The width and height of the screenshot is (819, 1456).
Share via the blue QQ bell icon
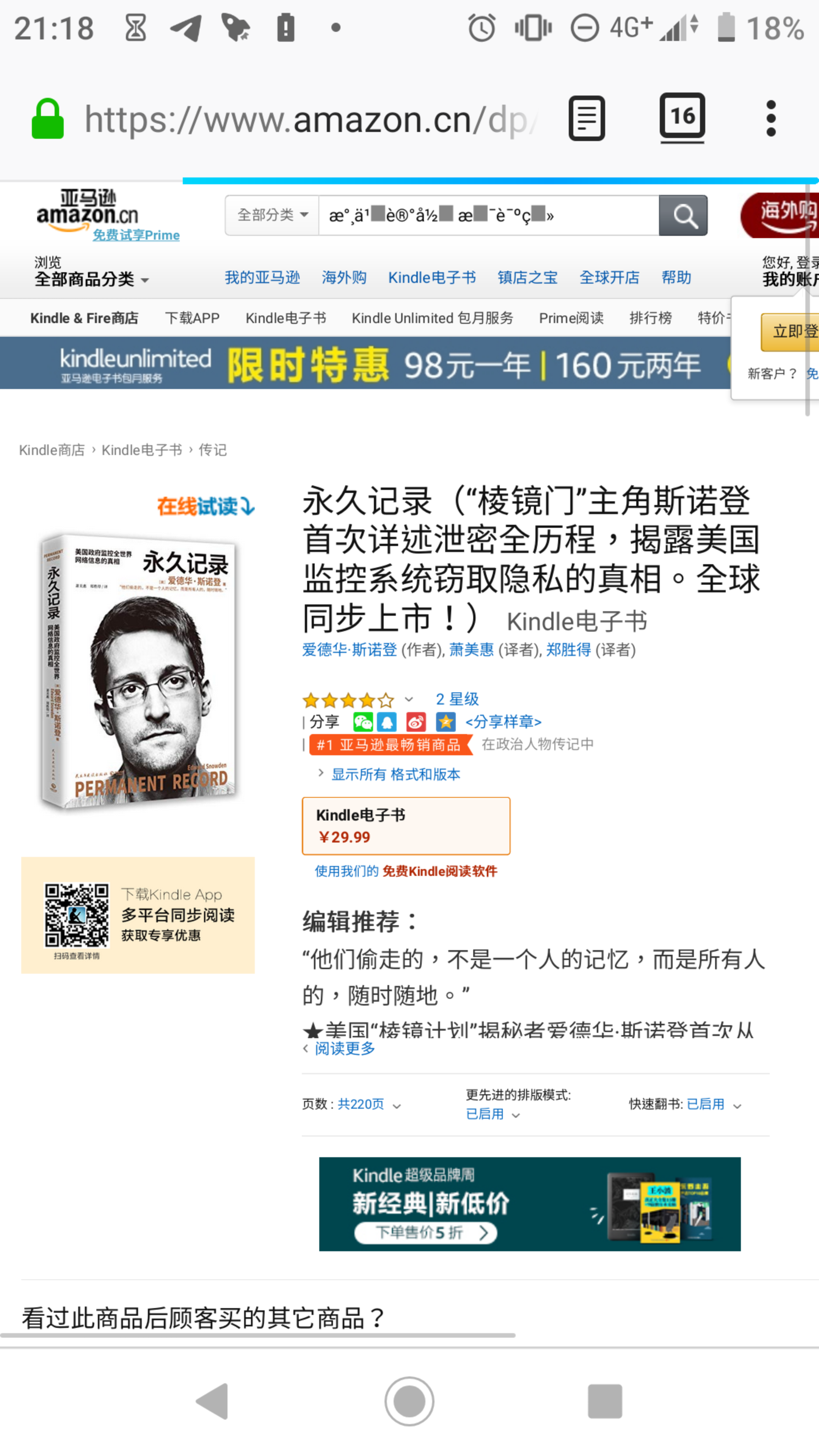click(387, 722)
